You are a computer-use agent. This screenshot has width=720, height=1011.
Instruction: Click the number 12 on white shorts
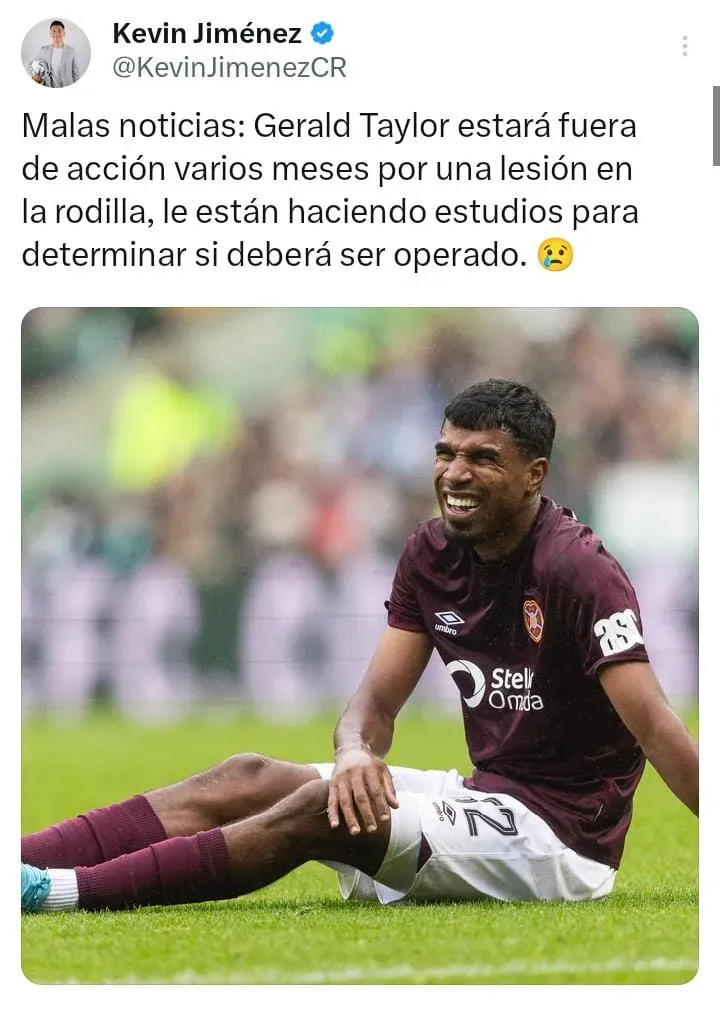coord(488,816)
